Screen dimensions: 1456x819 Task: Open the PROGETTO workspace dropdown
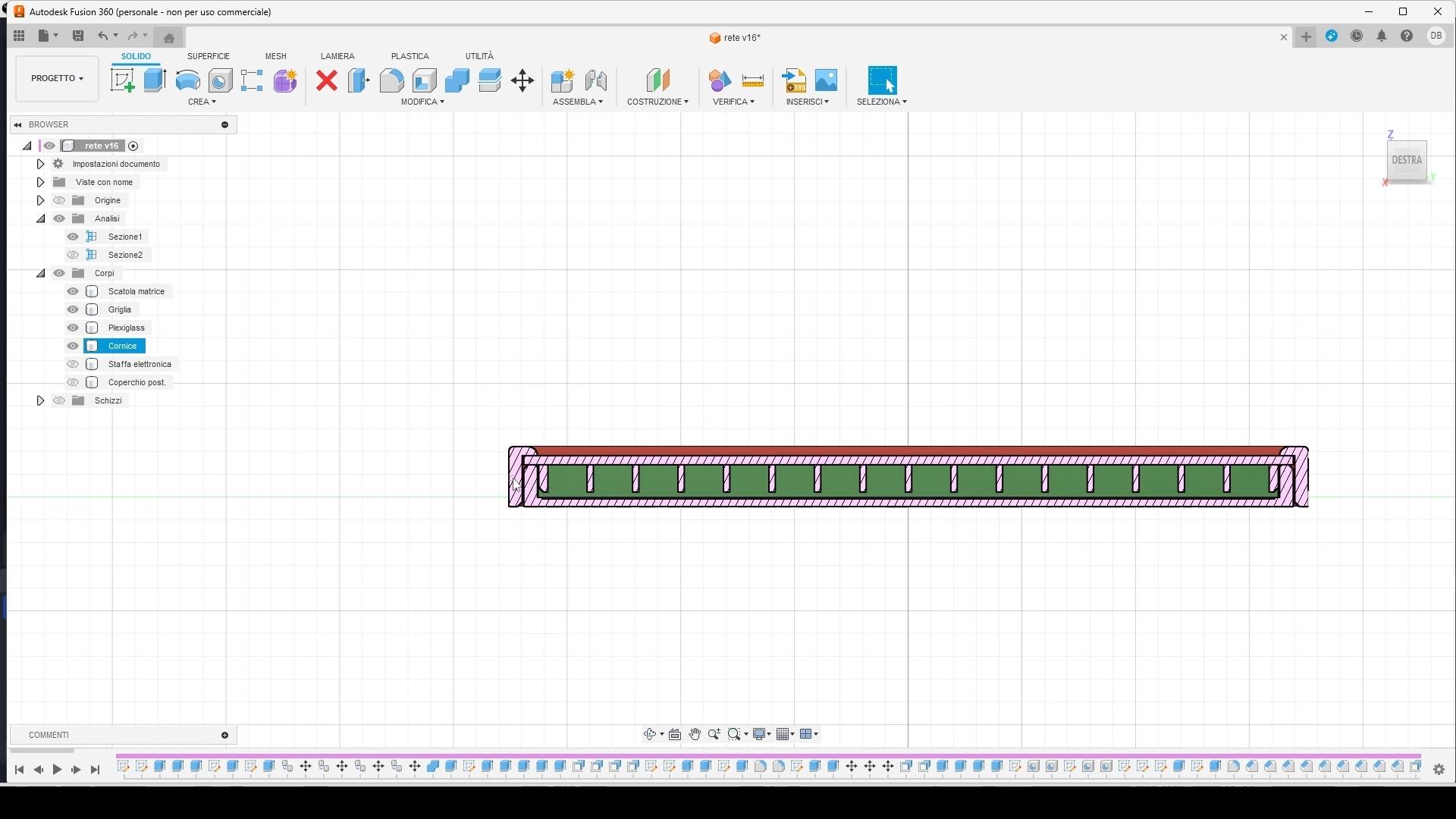click(57, 78)
